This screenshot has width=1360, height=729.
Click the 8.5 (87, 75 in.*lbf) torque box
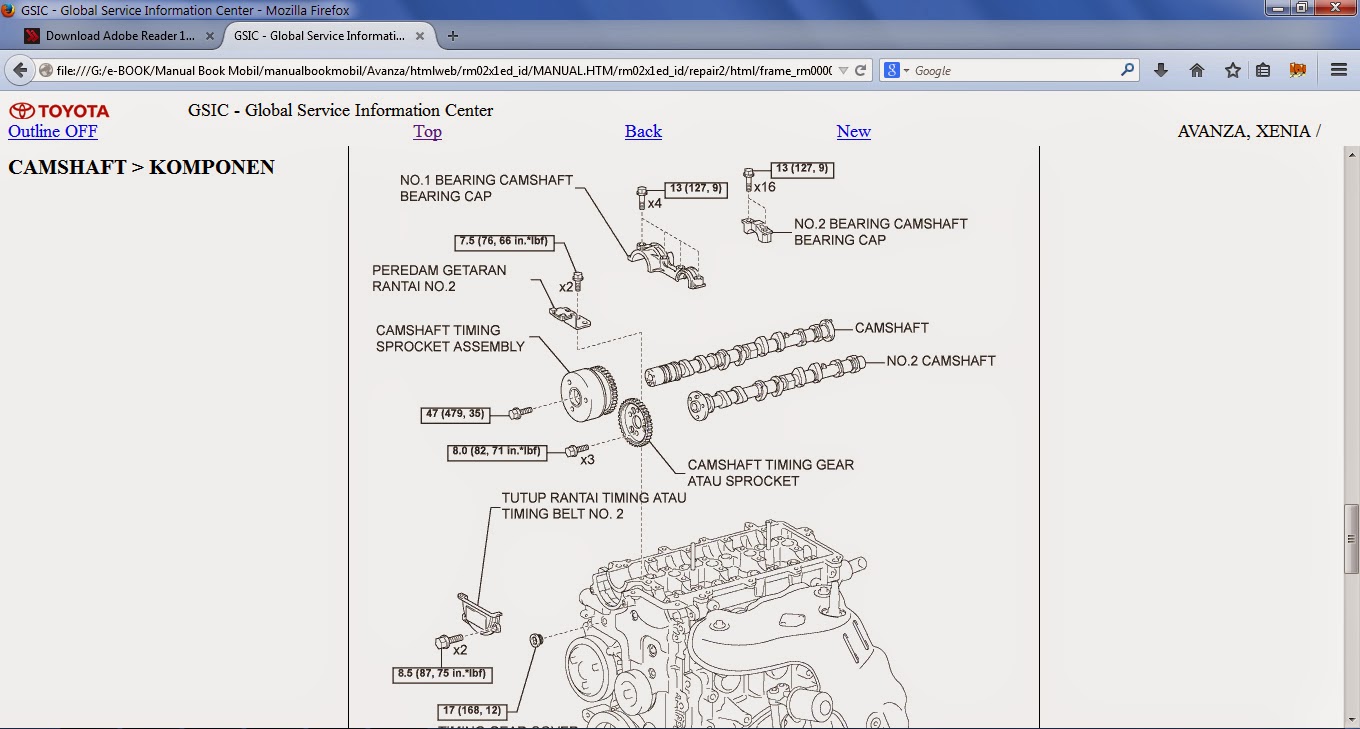click(x=442, y=675)
